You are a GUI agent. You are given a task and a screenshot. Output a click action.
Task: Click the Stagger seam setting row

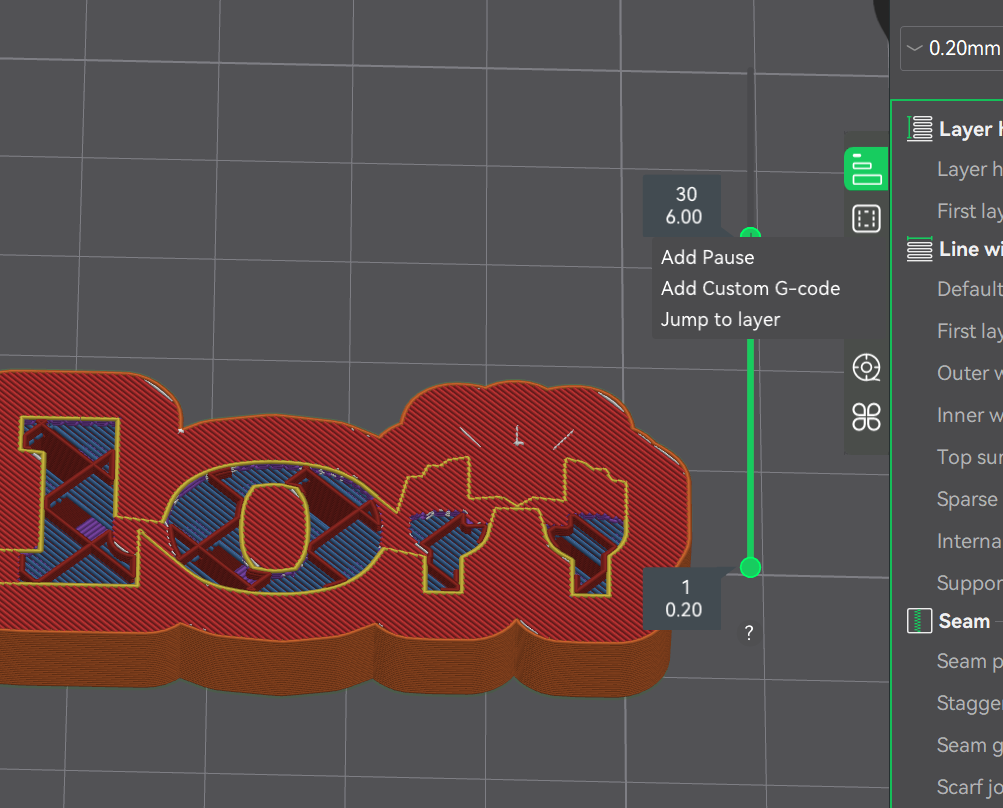point(969,703)
